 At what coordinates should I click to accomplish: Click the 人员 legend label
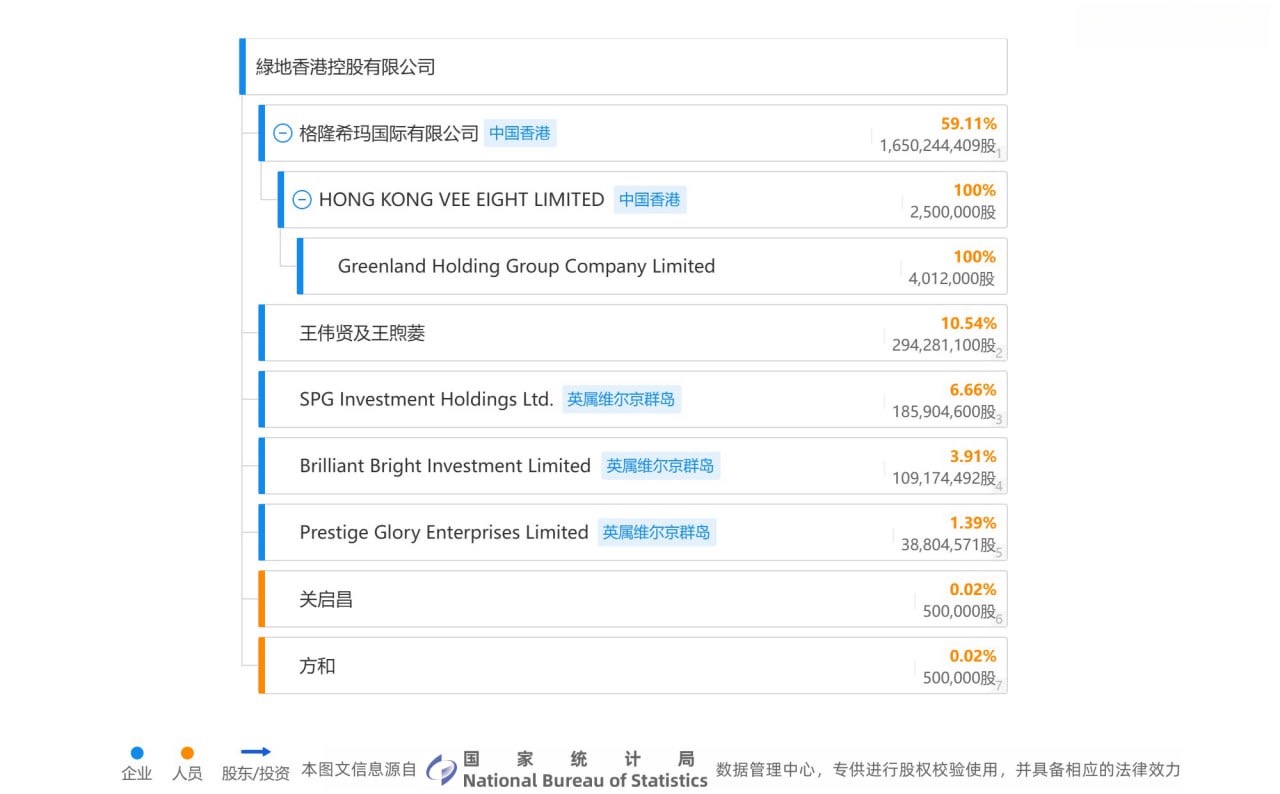pos(187,773)
